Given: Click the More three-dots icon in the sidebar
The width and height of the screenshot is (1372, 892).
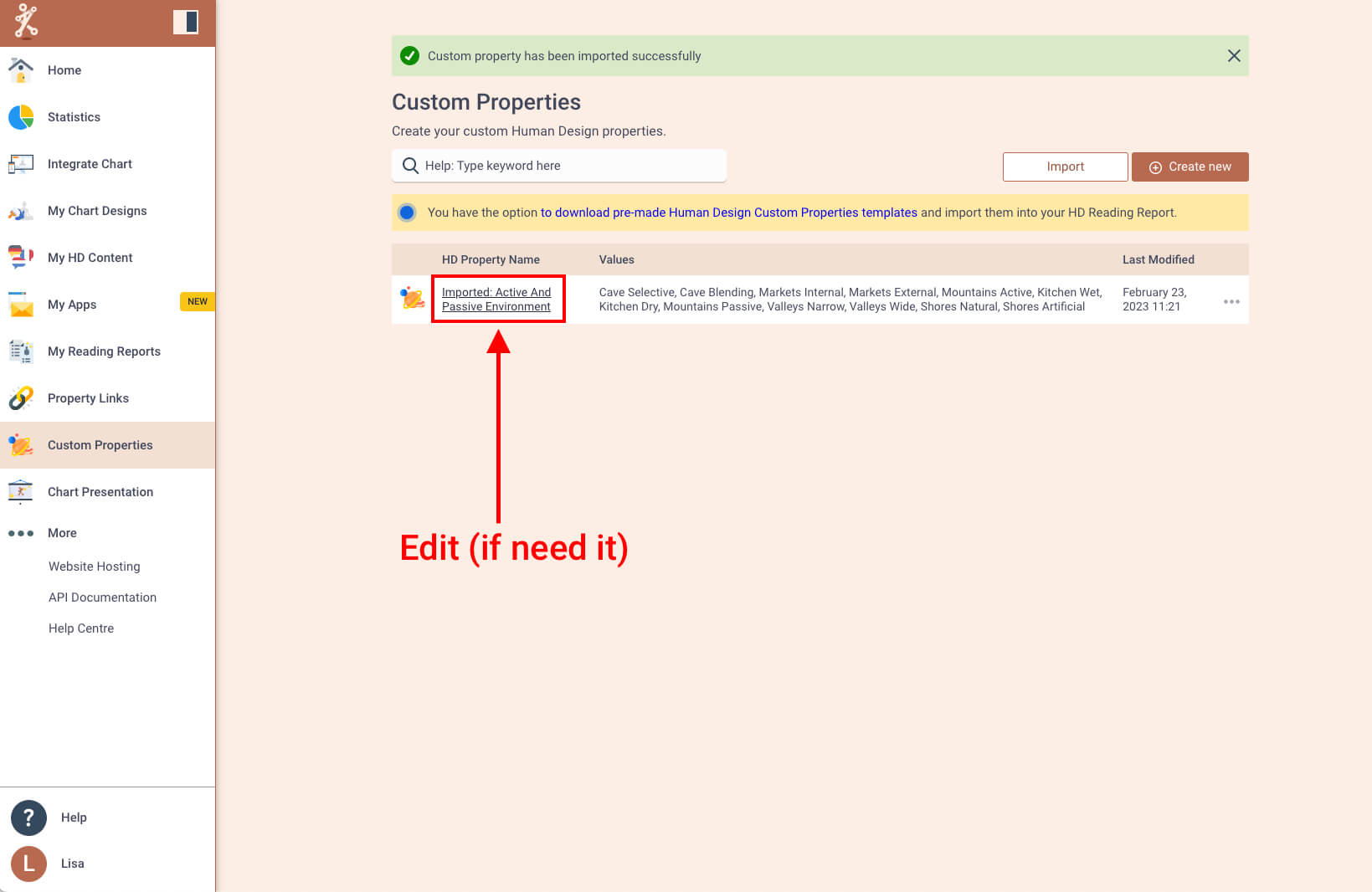Looking at the screenshot, I should pyautogui.click(x=21, y=533).
